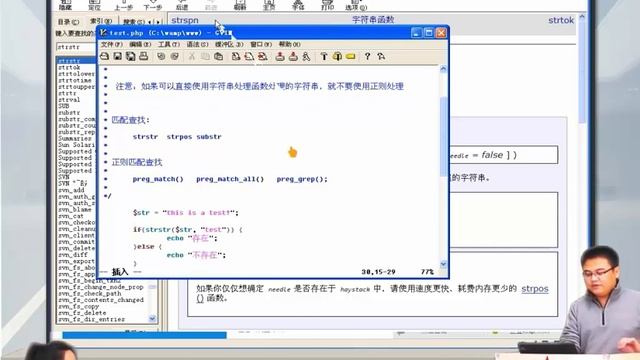Open 选项(O) dropdown in help viewer toolbar
Viewport: 640px width, 360px height.
[356, 5]
